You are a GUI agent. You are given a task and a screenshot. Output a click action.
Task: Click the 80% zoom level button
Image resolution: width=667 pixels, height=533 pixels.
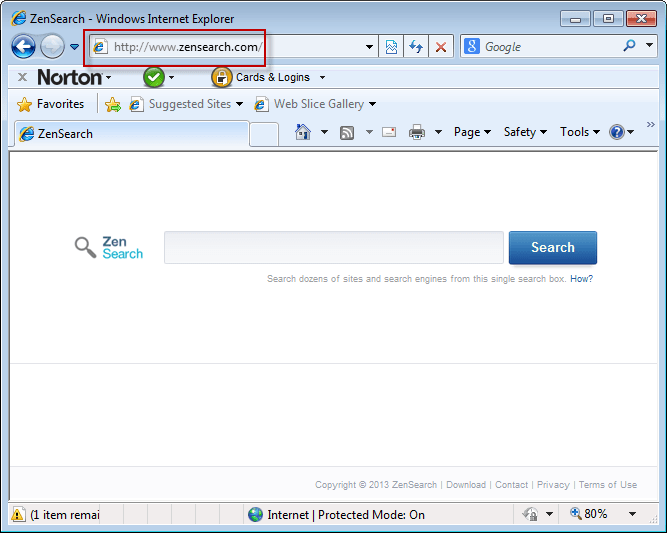[589, 514]
